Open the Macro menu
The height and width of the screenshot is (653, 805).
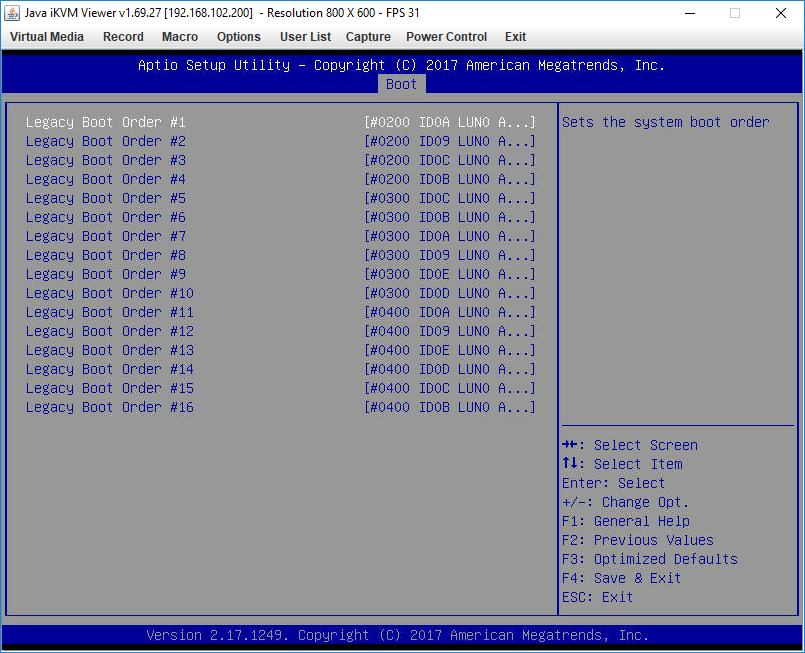click(180, 37)
